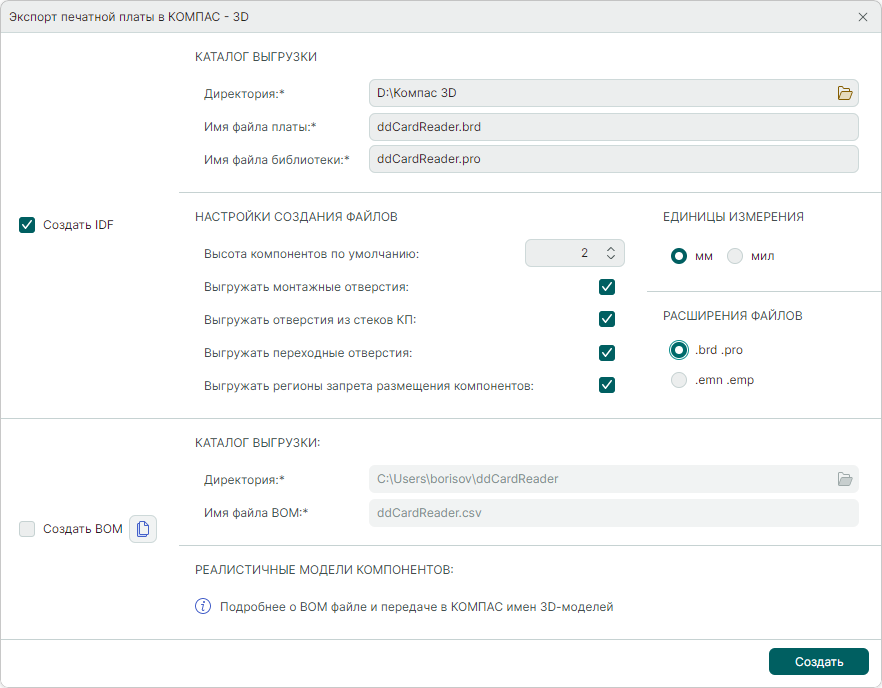The height and width of the screenshot is (688, 882).
Task: Close the export dialog window
Action: pos(862,17)
